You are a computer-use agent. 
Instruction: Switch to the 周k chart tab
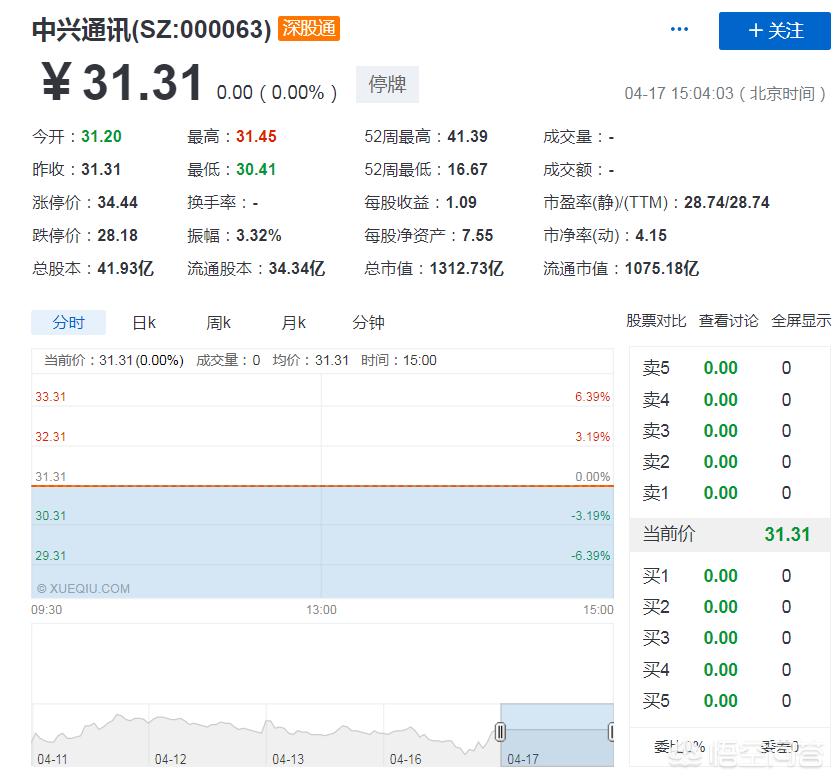(218, 323)
